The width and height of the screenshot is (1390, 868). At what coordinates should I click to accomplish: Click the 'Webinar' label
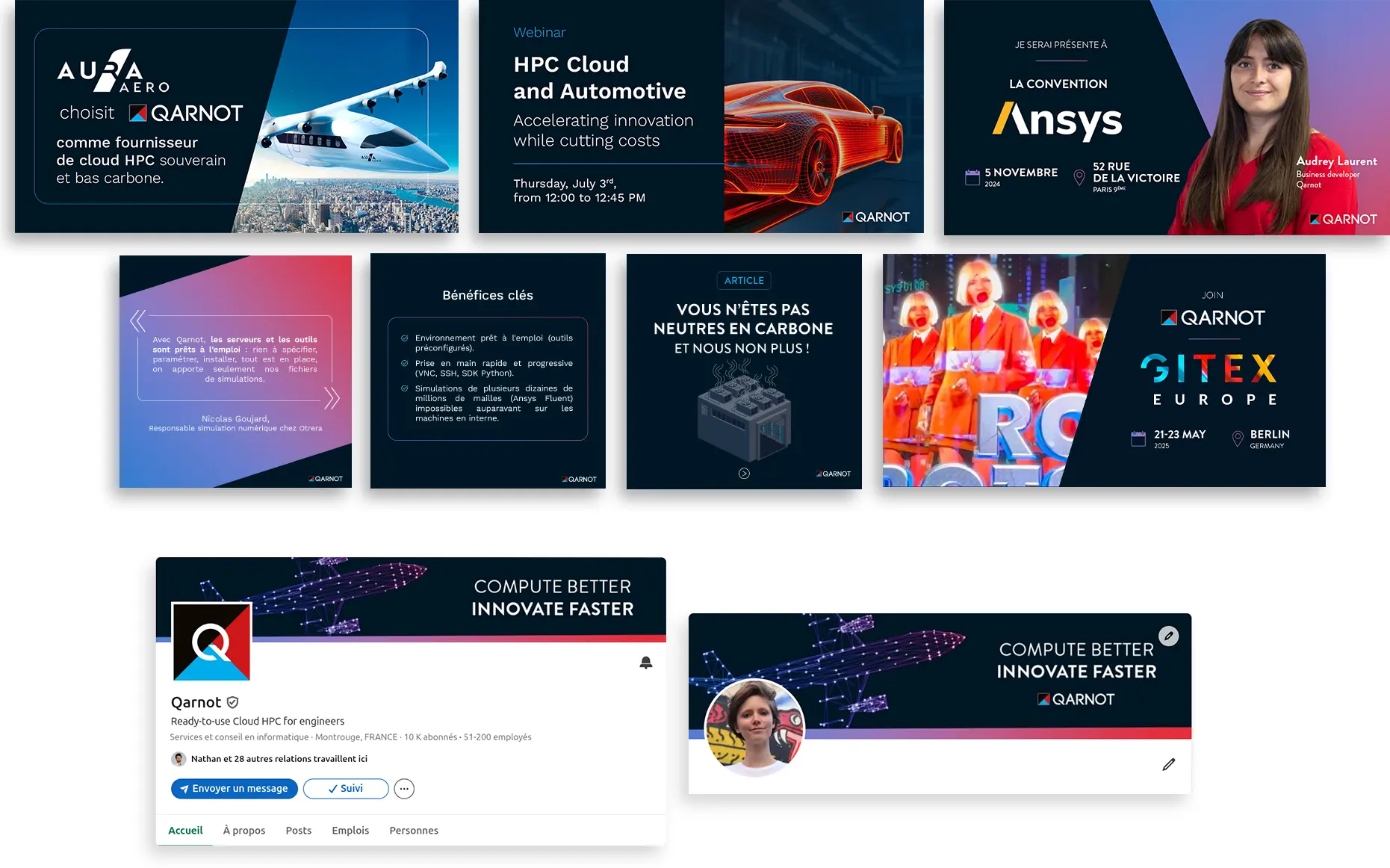click(539, 33)
